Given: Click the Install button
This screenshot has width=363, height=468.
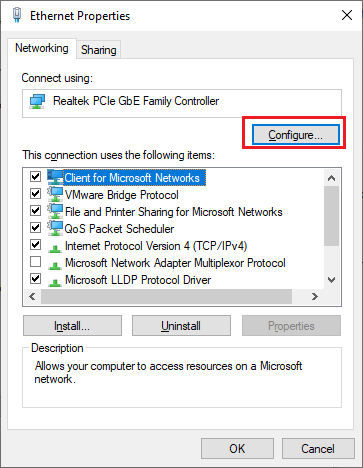Looking at the screenshot, I should (x=72, y=326).
